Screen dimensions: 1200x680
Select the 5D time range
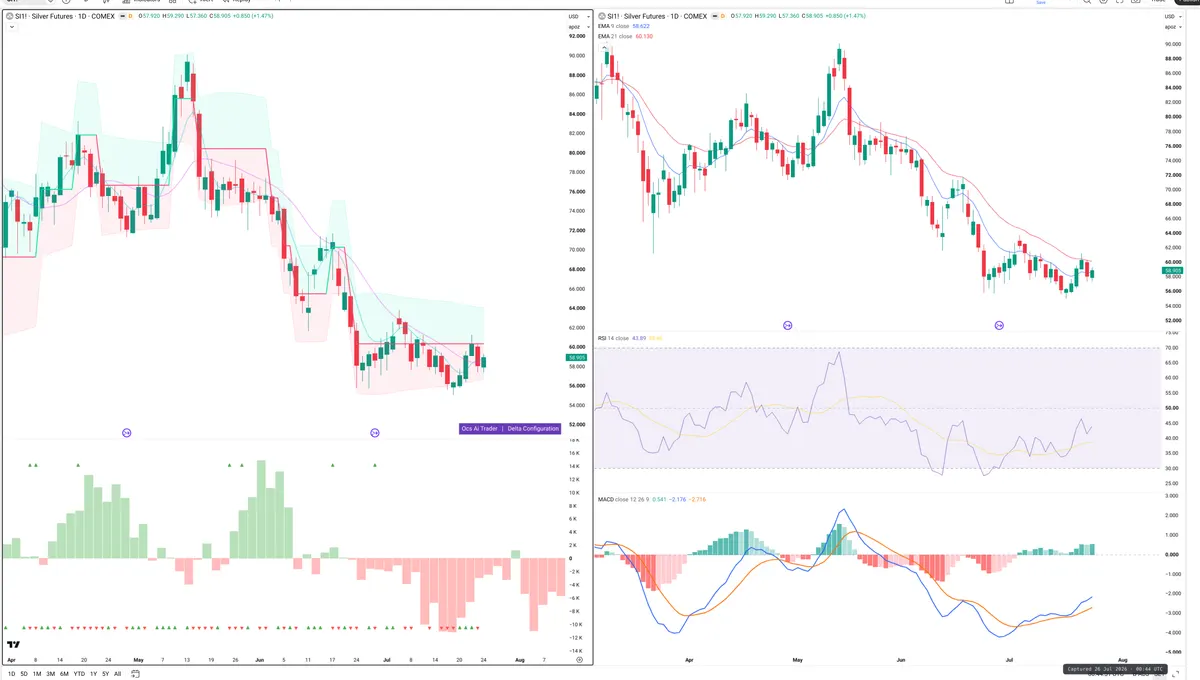[x=24, y=673]
